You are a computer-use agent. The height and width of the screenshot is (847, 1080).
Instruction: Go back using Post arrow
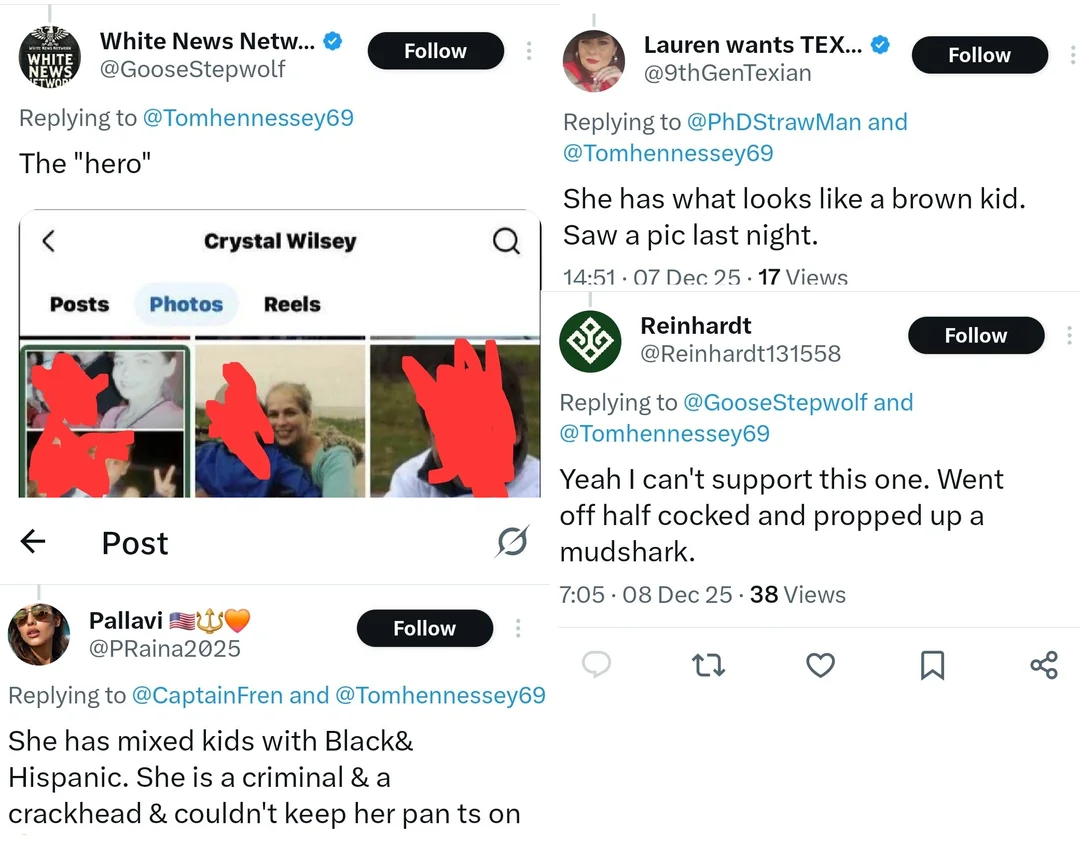33,542
